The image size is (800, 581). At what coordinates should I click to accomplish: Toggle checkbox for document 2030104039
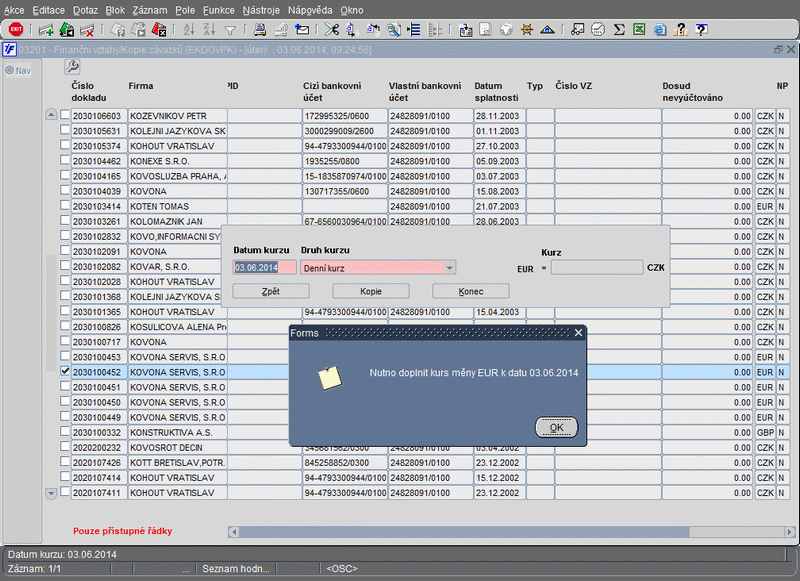coord(65,190)
